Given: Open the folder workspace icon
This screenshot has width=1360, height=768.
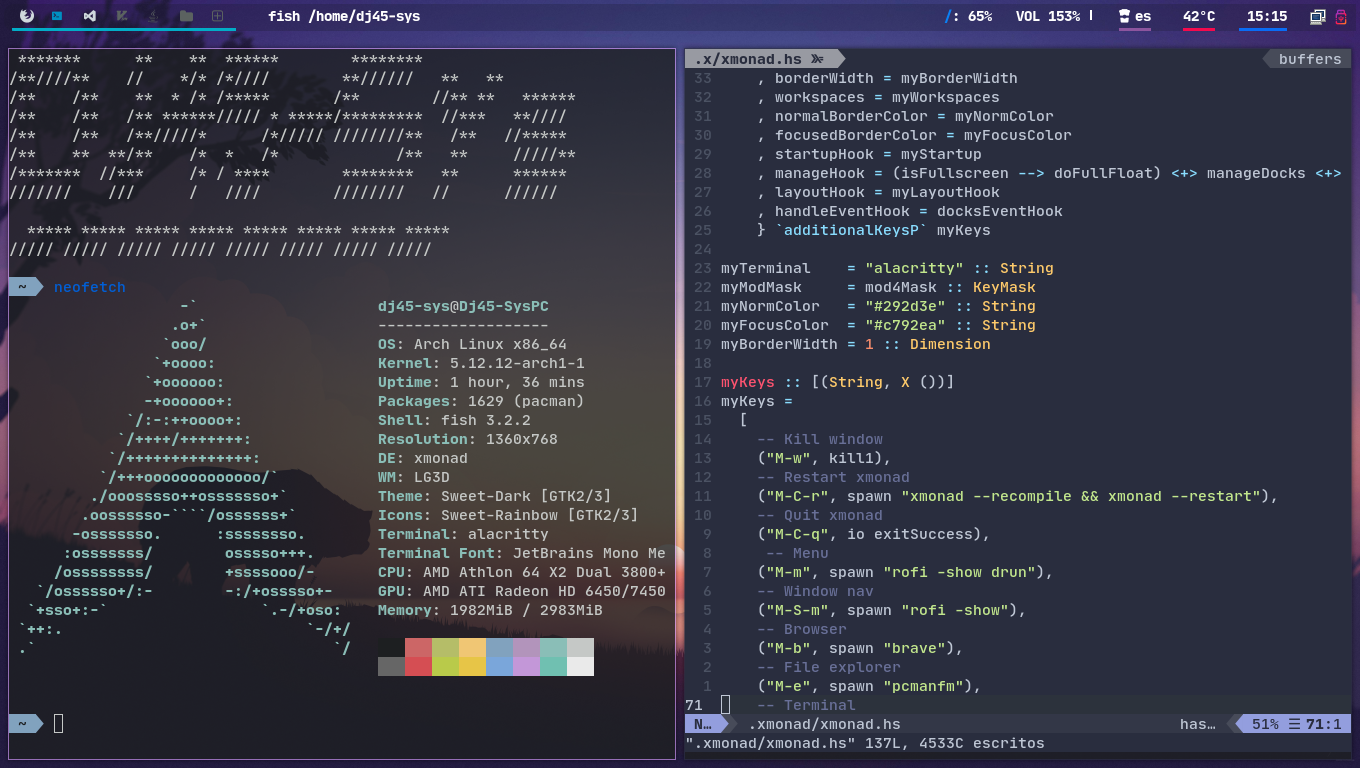Looking at the screenshot, I should [x=186, y=16].
